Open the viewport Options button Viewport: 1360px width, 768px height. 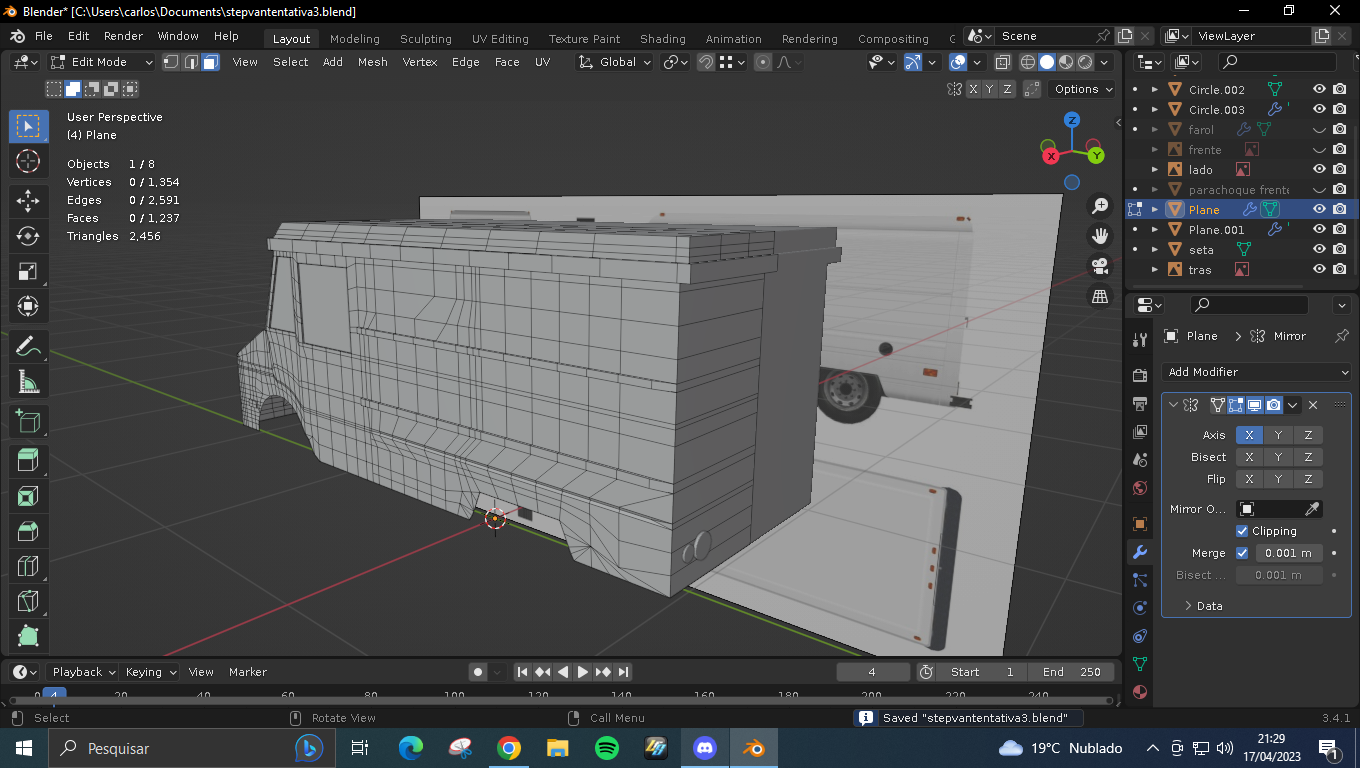[1083, 89]
